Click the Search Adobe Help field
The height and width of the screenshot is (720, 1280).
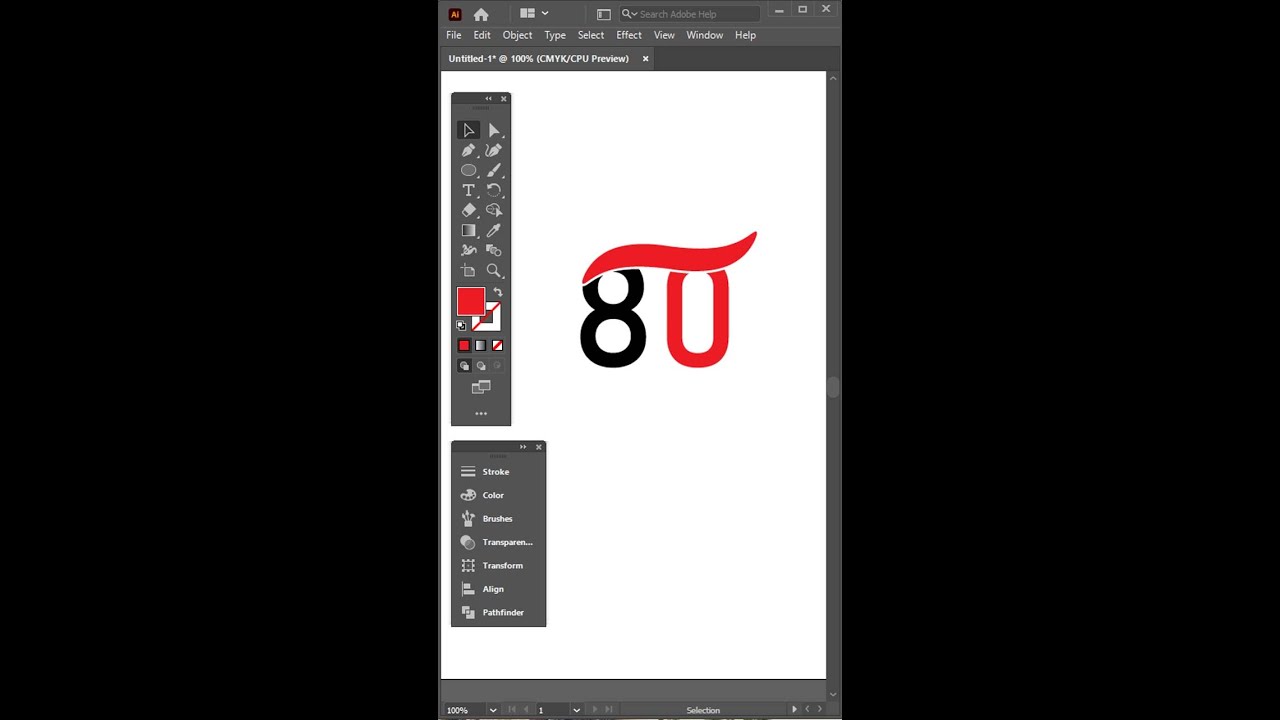pyautogui.click(x=690, y=14)
